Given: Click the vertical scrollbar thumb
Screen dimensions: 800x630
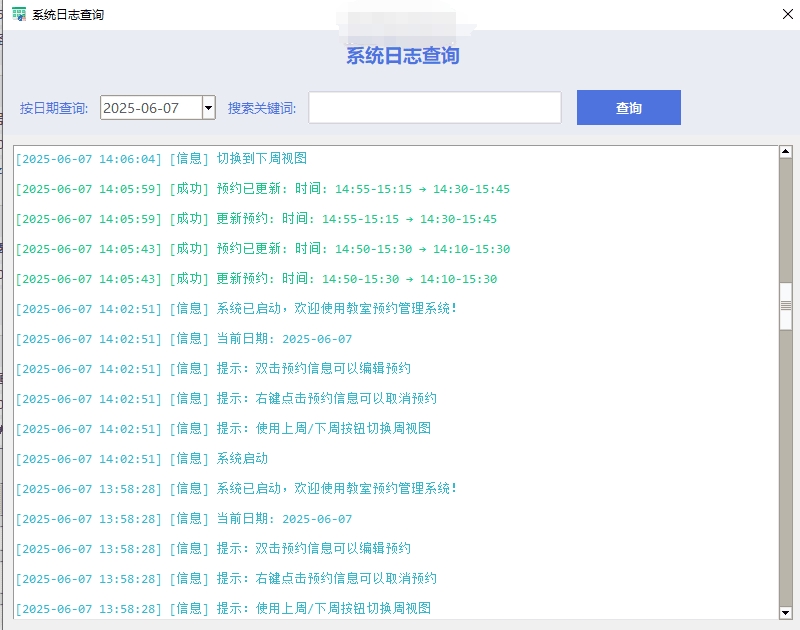Looking at the screenshot, I should pos(786,307).
